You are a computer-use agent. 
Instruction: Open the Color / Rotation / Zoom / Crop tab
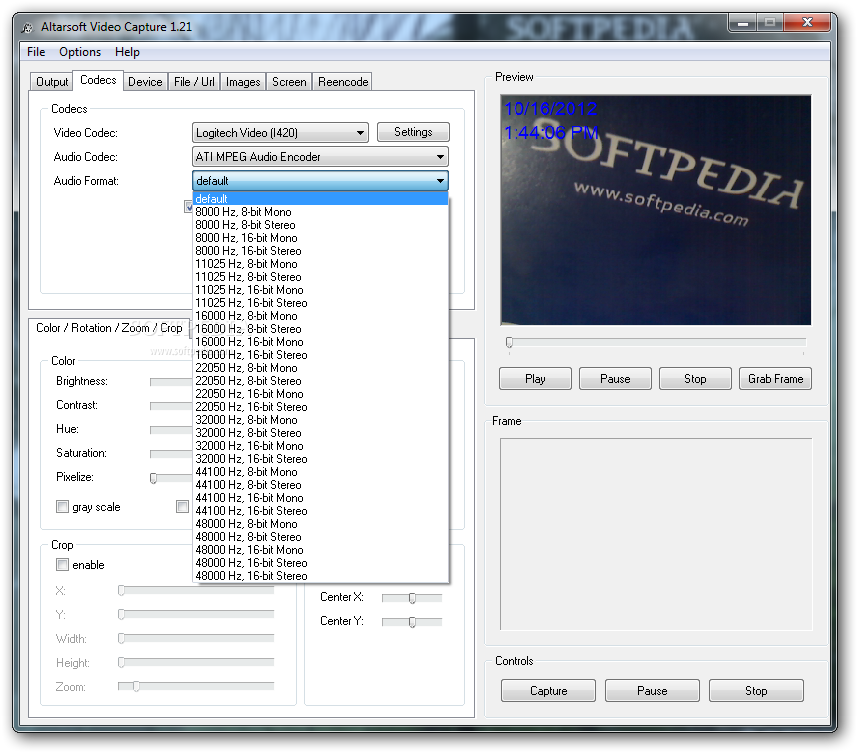(109, 328)
